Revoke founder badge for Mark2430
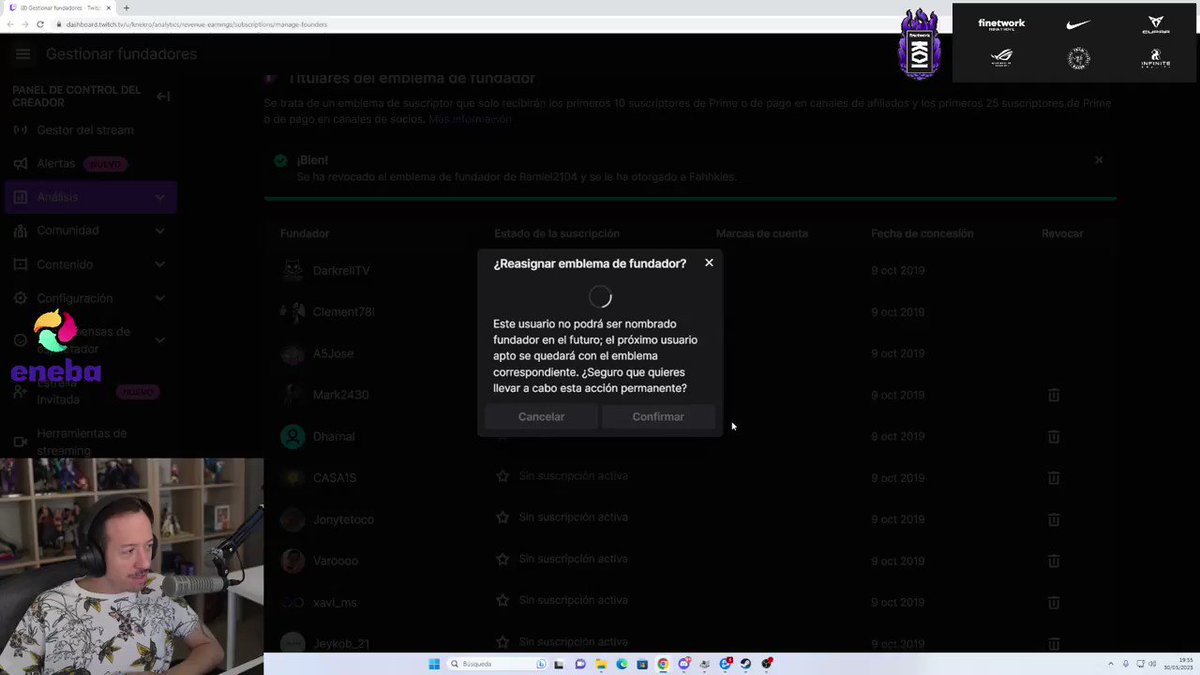 pos(1053,395)
